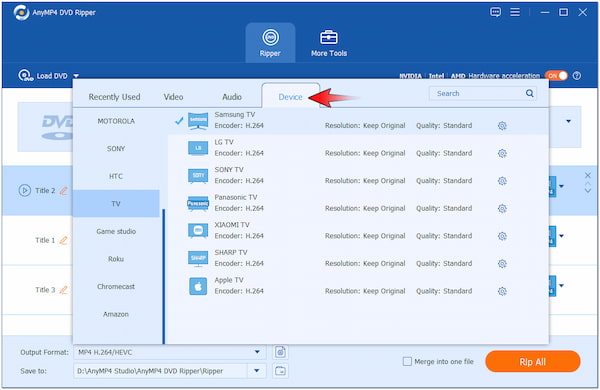Browse the save folder icon
Screen dimensions: 600x390
[x=280, y=371]
